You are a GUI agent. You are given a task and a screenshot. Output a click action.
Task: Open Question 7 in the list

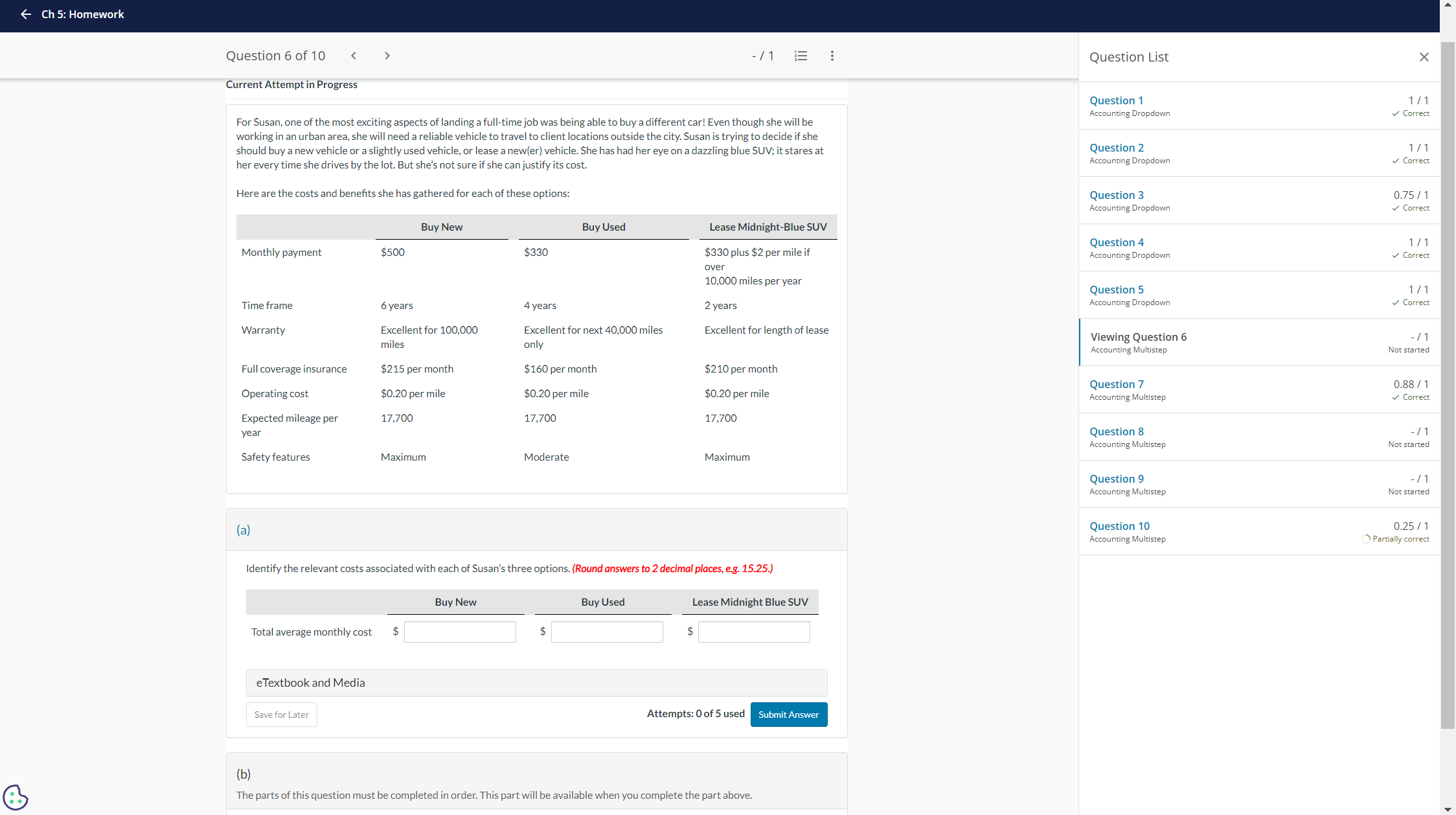1116,384
